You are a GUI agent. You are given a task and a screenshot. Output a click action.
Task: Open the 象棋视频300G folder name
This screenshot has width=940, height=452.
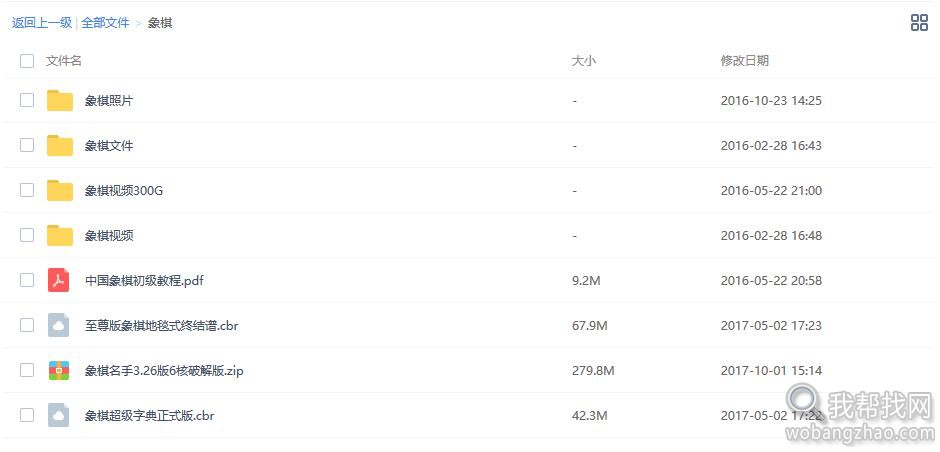click(x=124, y=191)
